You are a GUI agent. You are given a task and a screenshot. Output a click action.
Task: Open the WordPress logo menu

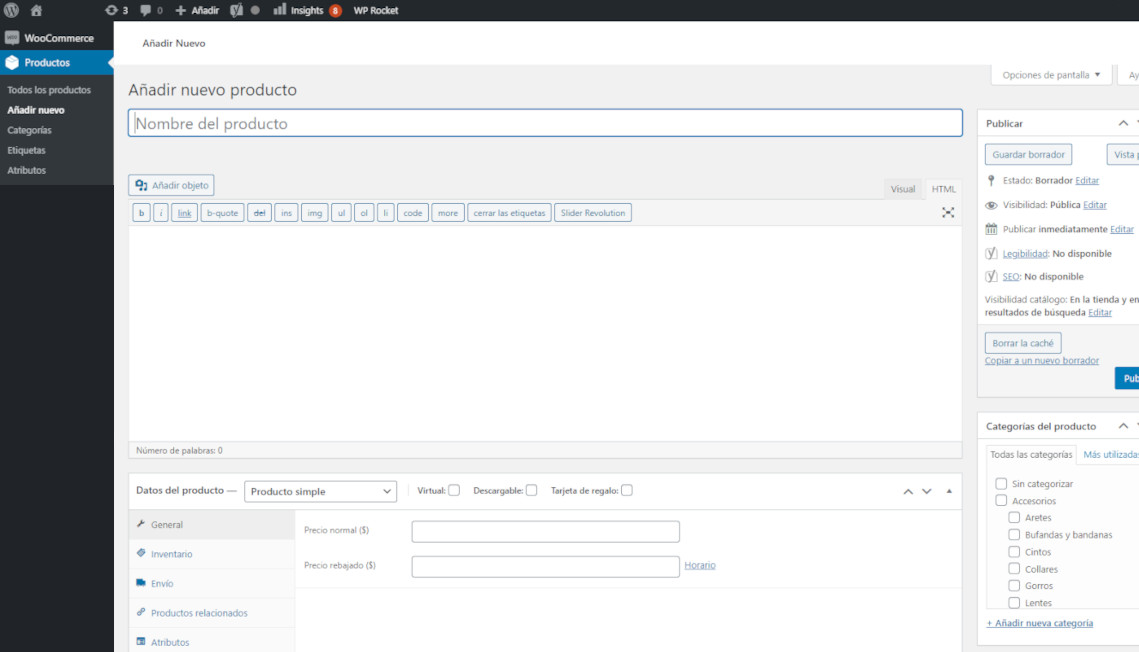tap(11, 10)
